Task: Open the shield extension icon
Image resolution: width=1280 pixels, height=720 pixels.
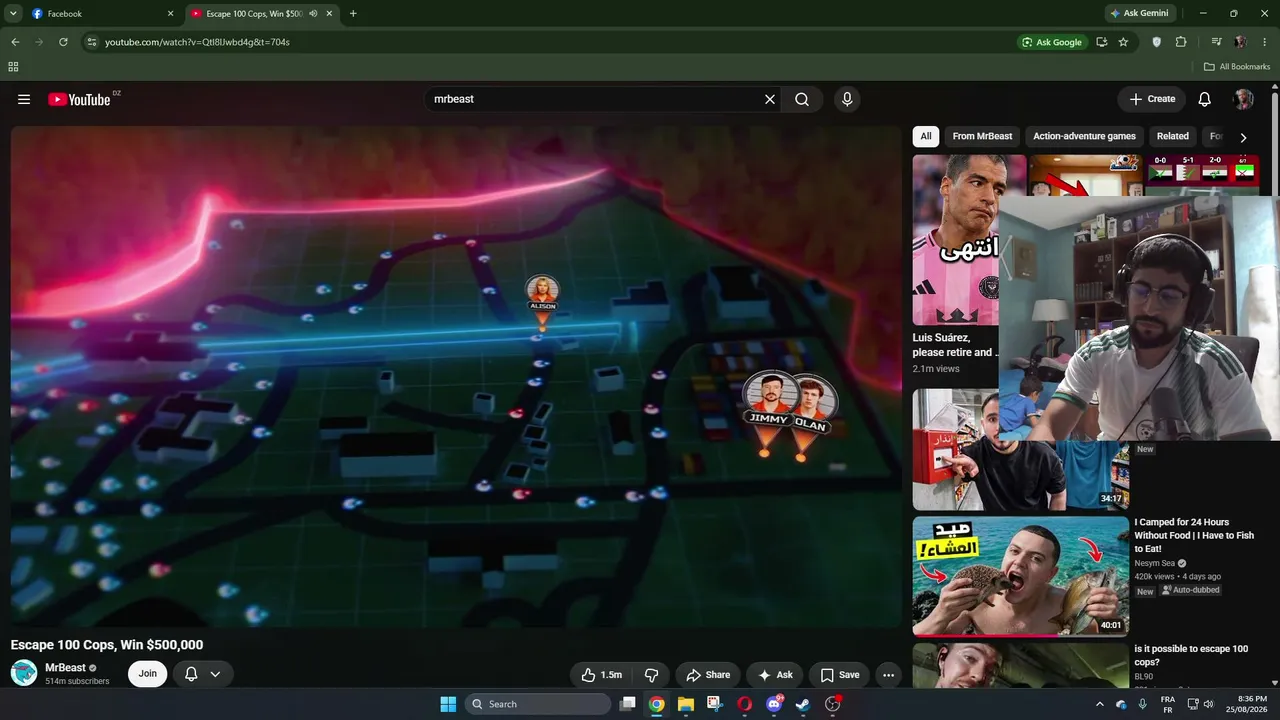Action: 1157,42
